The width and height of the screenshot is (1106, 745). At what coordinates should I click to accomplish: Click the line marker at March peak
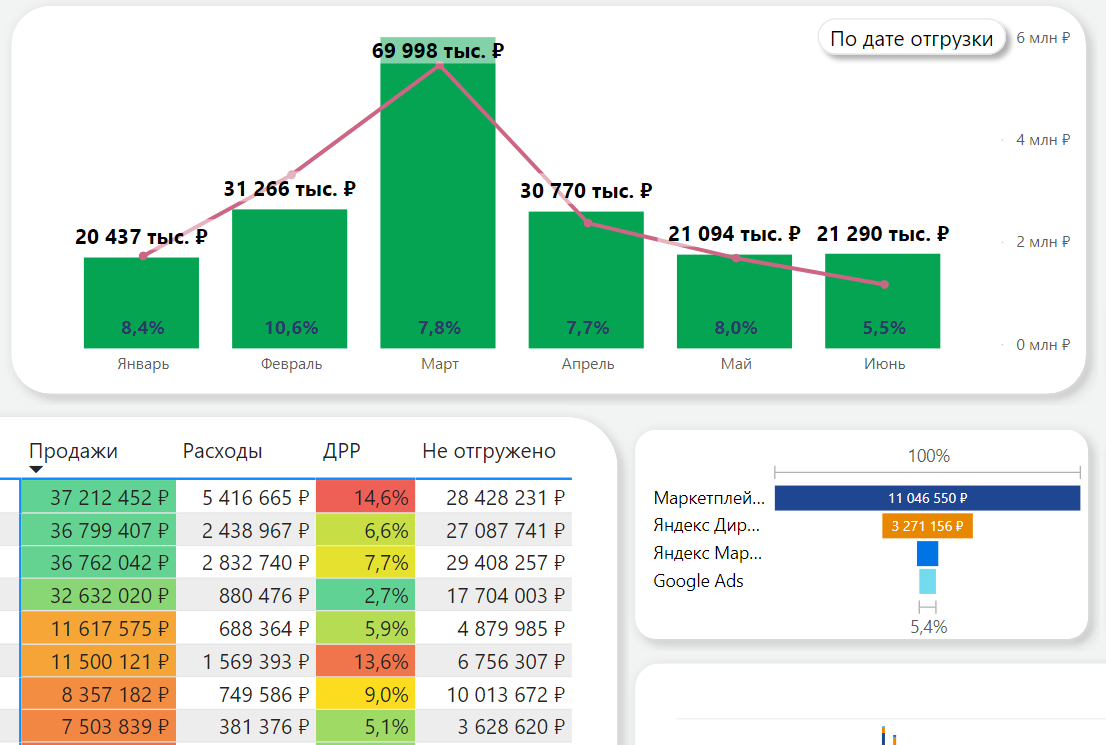pyautogui.click(x=439, y=65)
